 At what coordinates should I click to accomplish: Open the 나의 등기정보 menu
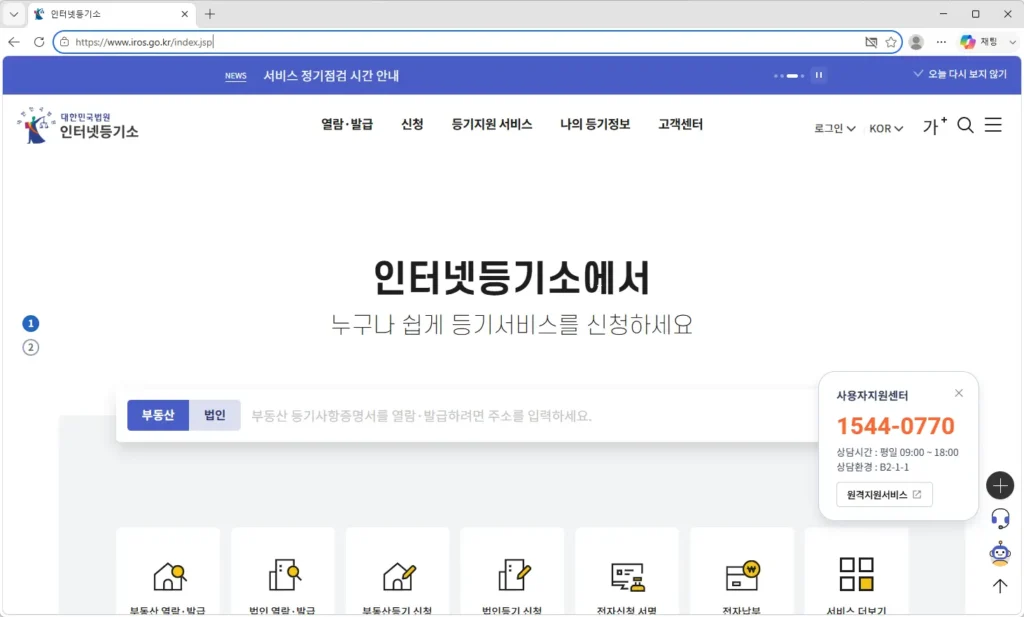595,124
